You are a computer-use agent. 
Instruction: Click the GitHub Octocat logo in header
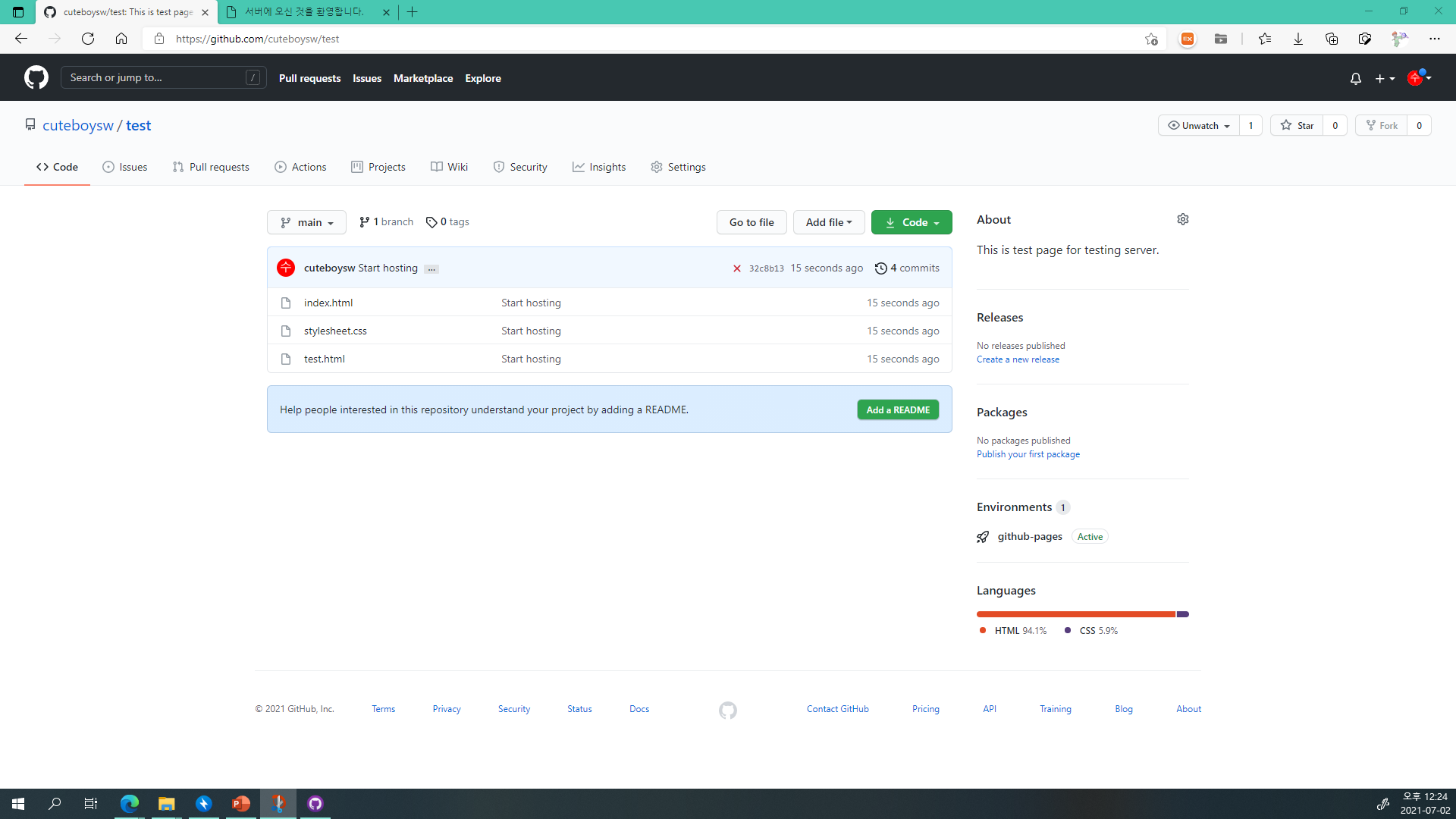pos(36,77)
